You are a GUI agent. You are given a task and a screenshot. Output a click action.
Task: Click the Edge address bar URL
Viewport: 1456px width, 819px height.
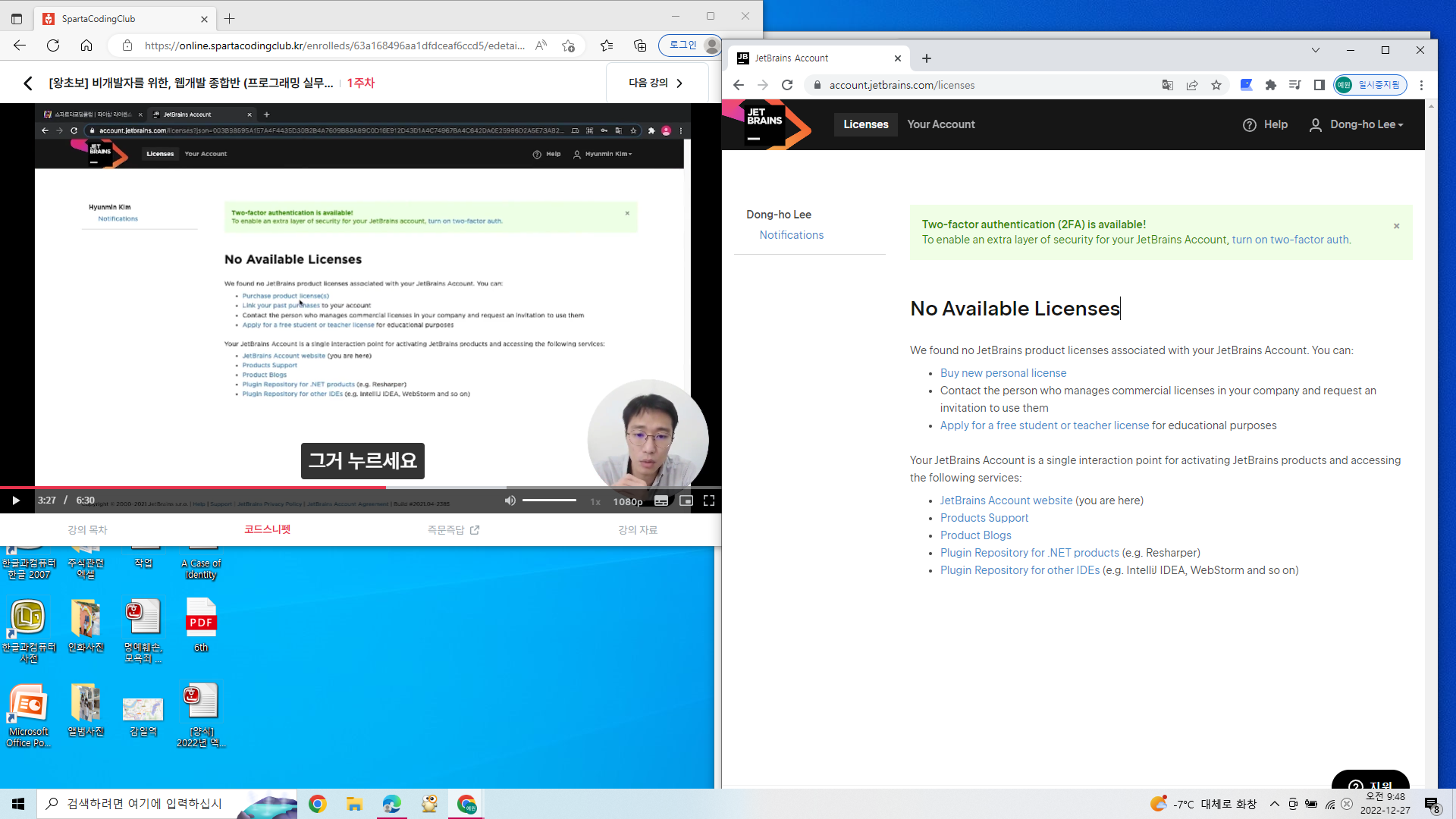(334, 45)
